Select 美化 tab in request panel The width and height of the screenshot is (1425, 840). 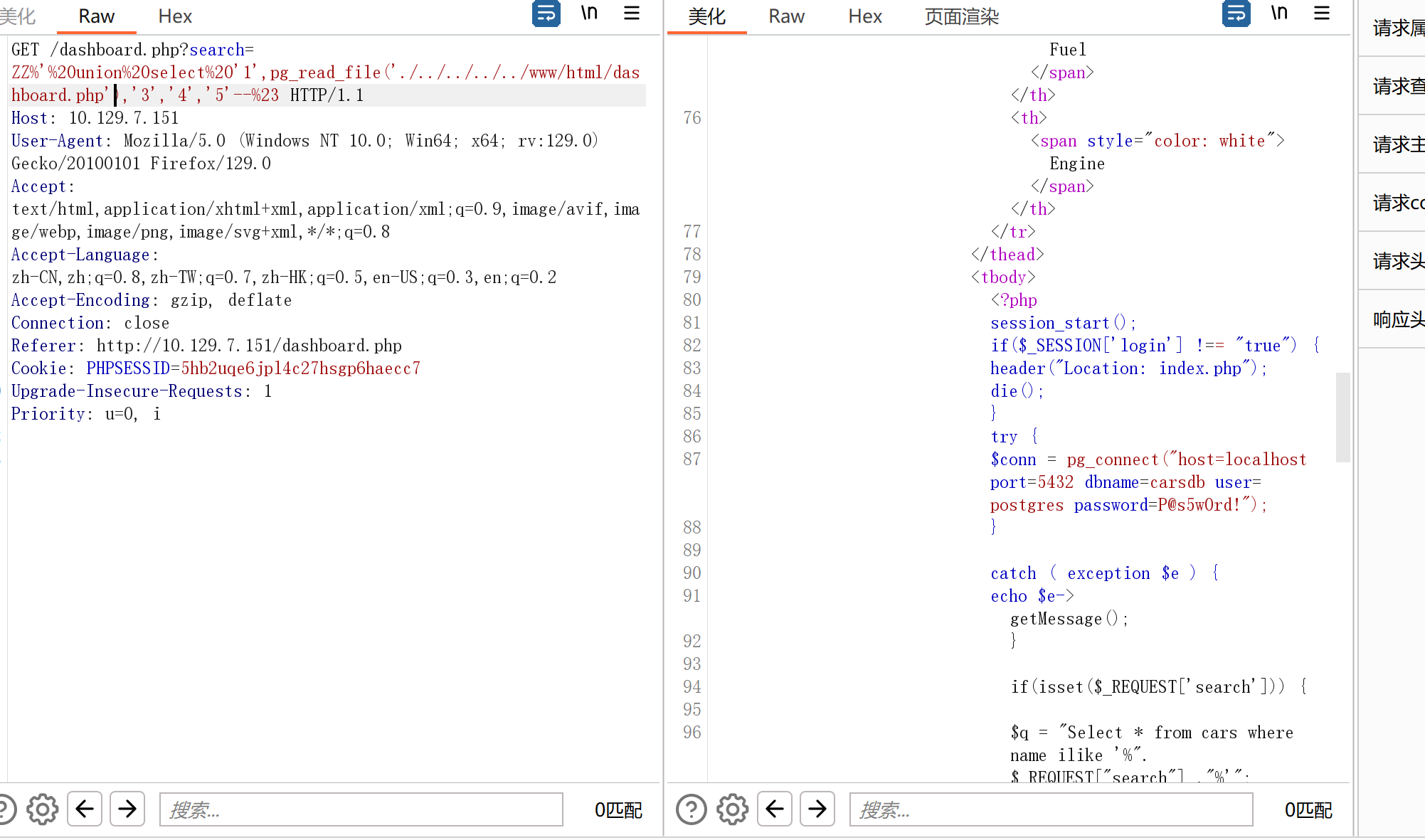(x=17, y=16)
